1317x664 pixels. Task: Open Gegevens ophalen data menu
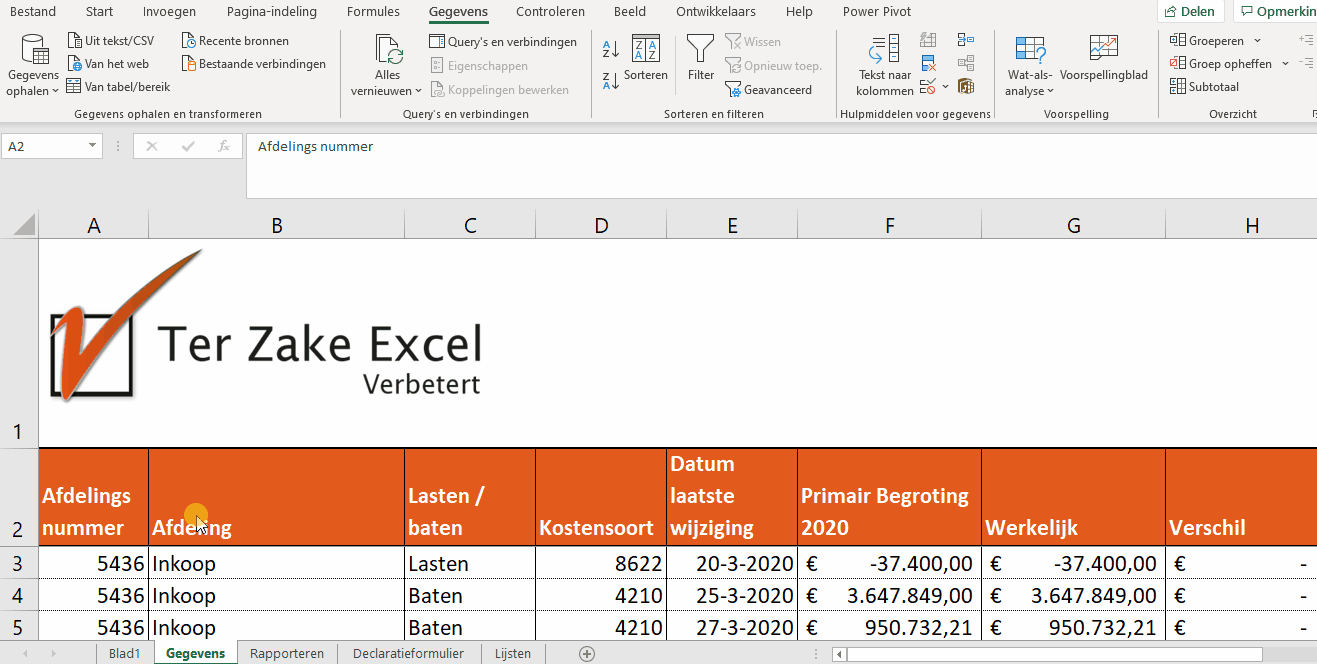[x=33, y=66]
